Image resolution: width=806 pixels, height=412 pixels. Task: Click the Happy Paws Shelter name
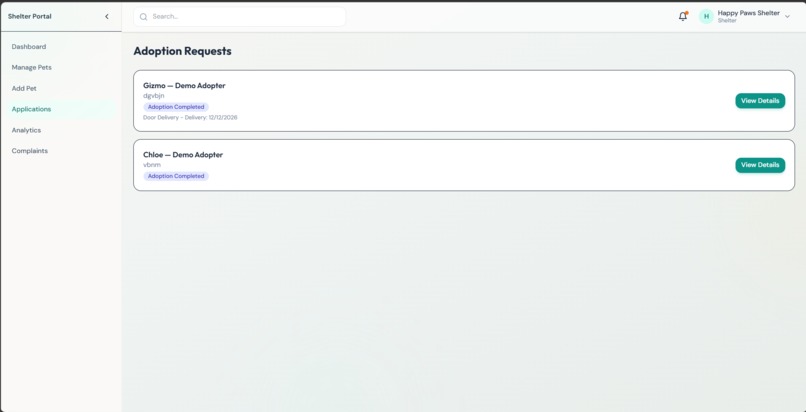click(748, 13)
